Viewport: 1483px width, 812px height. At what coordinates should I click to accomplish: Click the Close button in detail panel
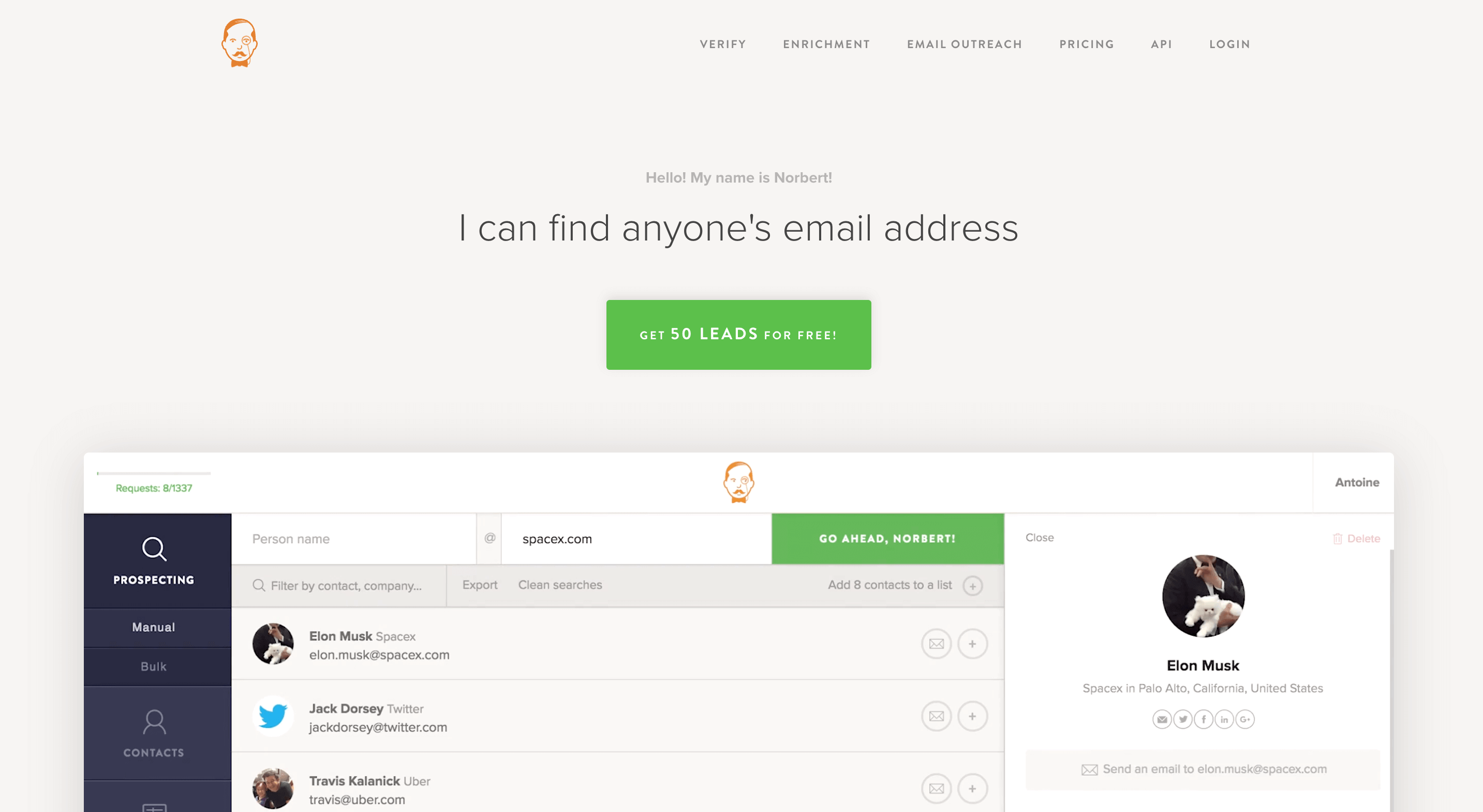1040,537
